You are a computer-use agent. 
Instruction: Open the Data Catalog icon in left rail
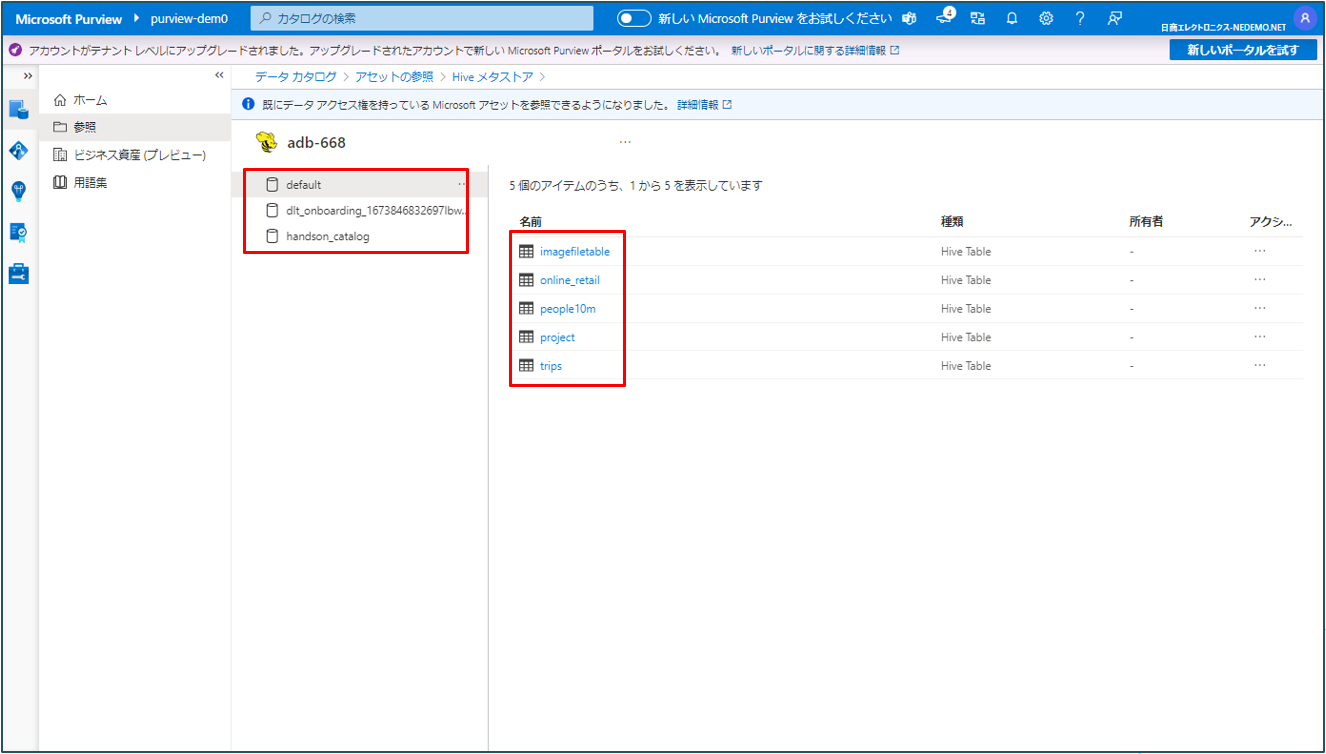coord(19,109)
